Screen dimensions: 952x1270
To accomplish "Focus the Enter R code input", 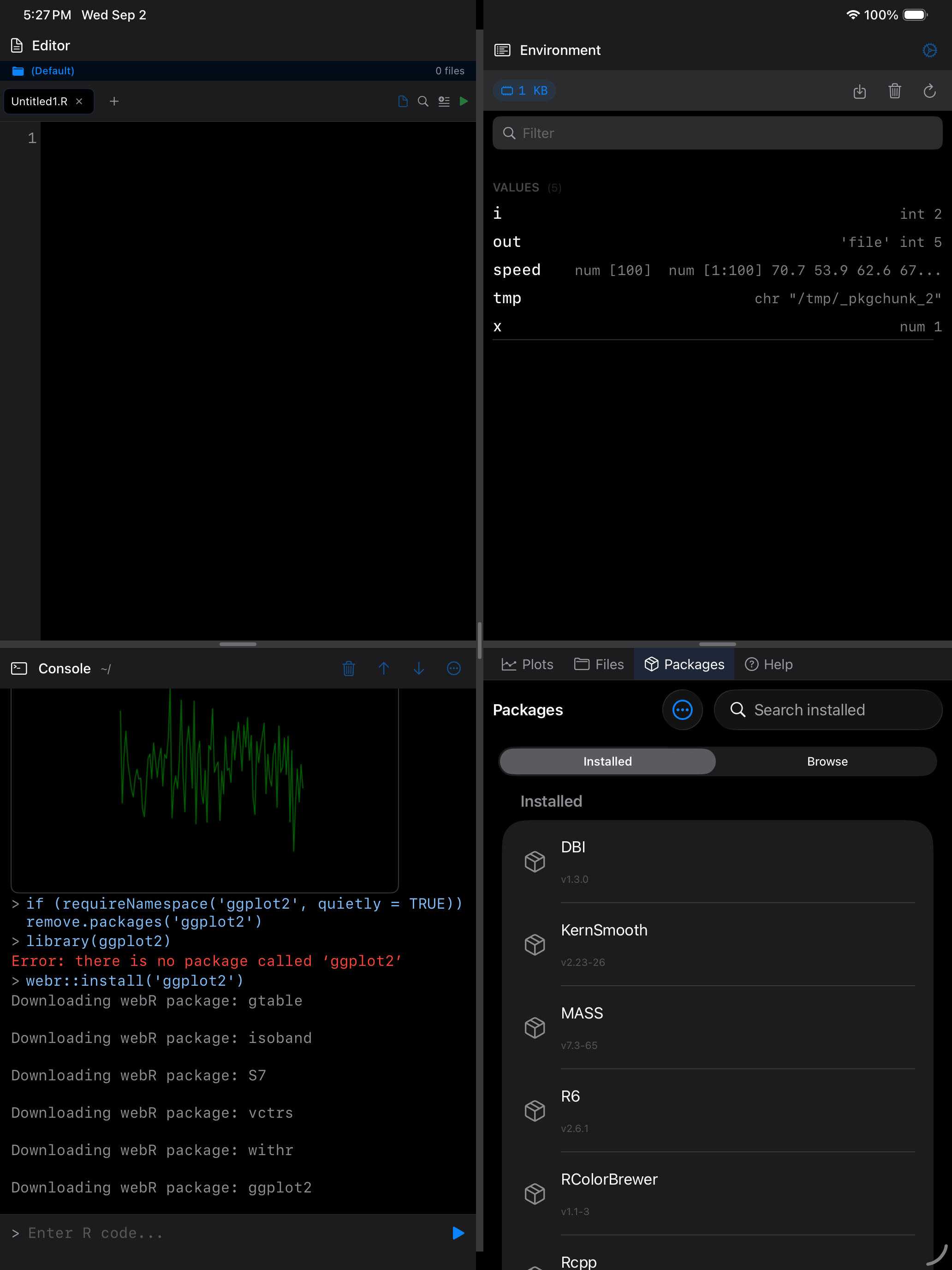I will point(230,1233).
